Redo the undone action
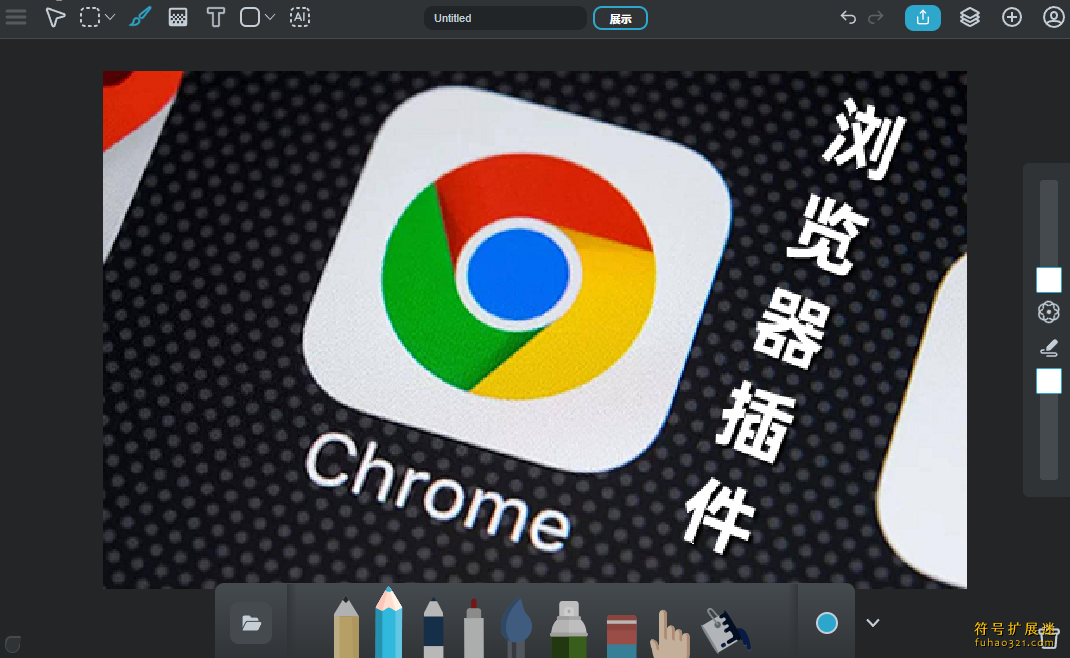The height and width of the screenshot is (658, 1070). point(876,18)
